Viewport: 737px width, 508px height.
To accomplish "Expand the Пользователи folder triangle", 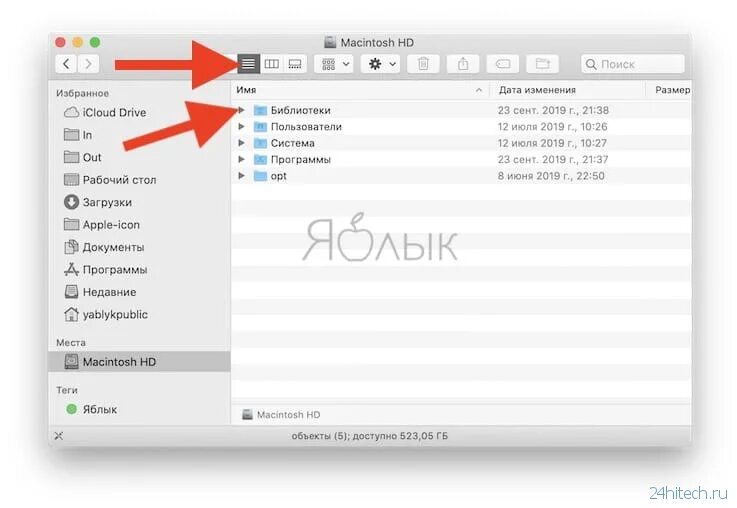I will (x=241, y=126).
